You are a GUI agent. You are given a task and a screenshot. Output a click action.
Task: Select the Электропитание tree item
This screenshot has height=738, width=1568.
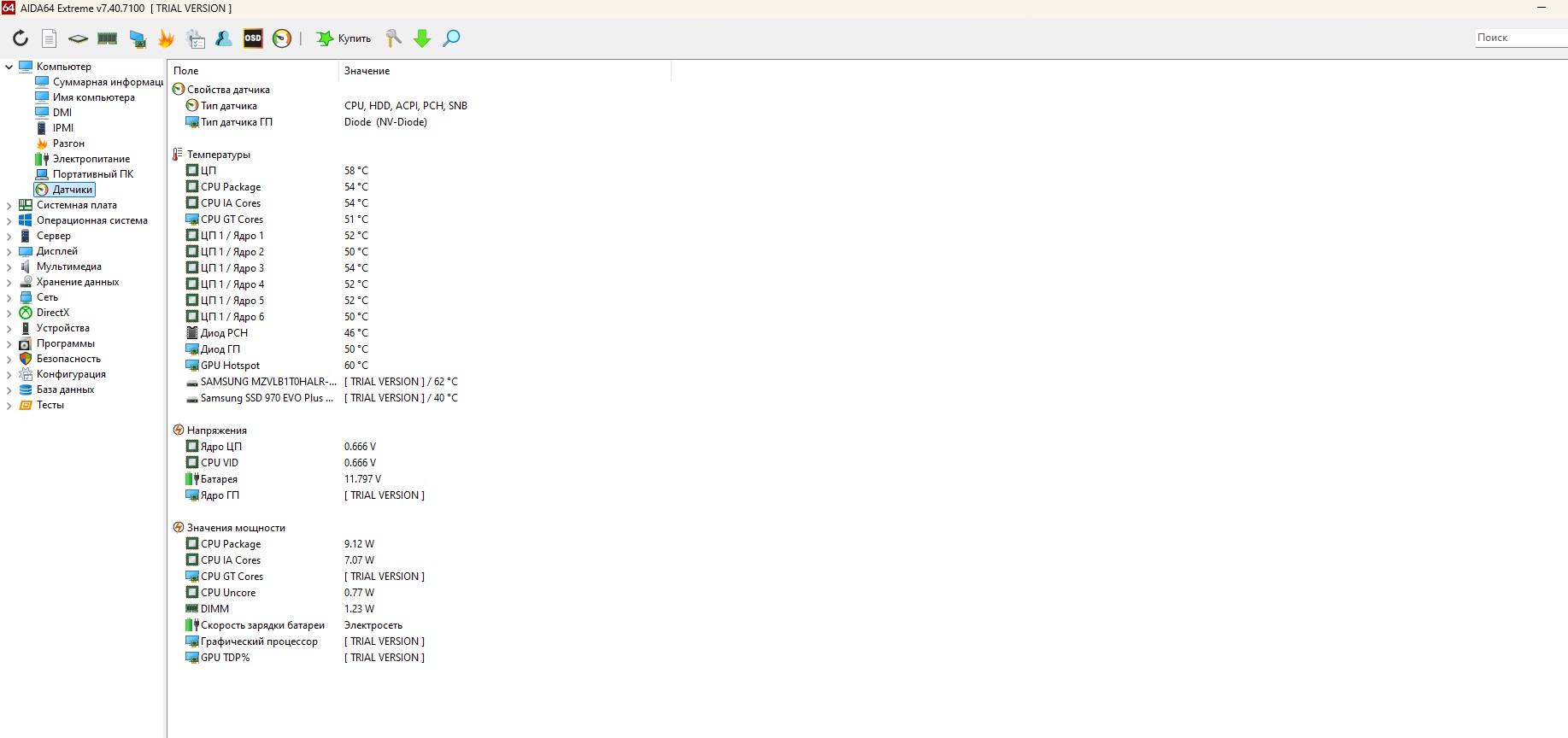pos(91,159)
